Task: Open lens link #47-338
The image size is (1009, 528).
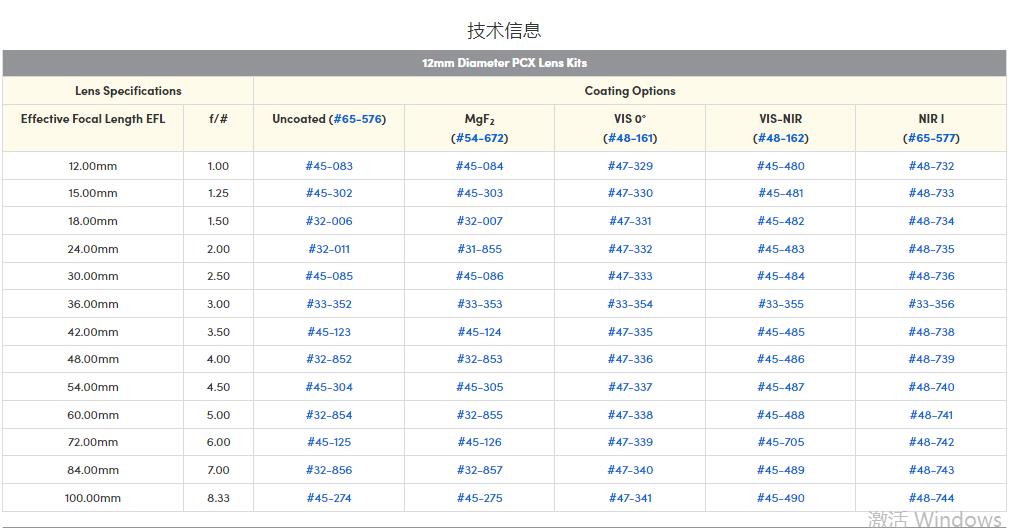Action: (x=630, y=415)
